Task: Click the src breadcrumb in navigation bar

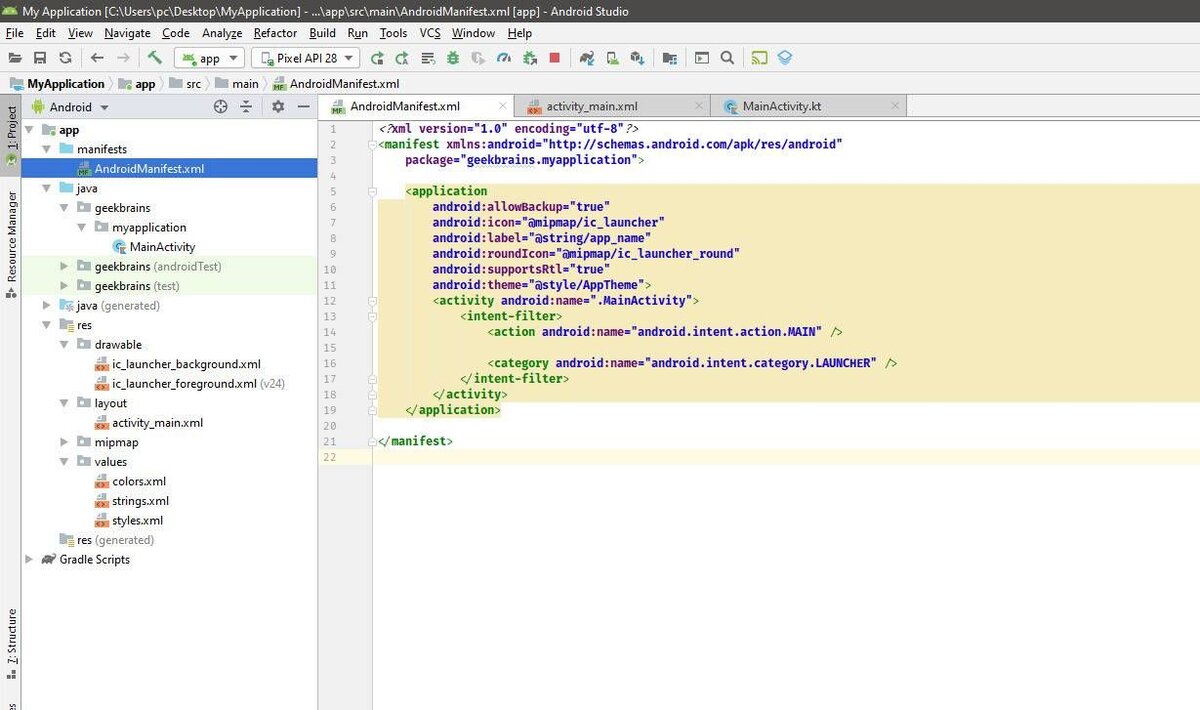Action: tap(193, 84)
